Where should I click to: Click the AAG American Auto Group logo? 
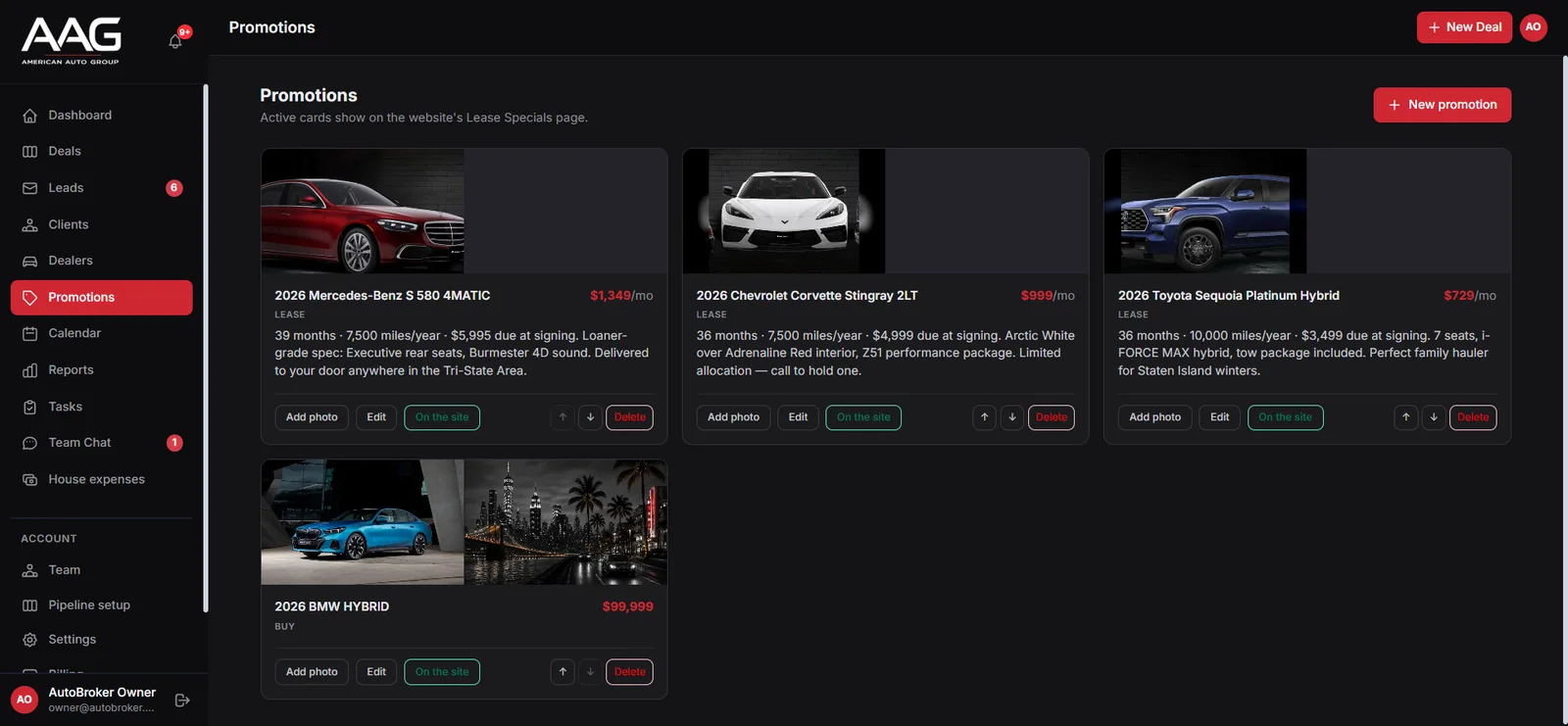click(x=72, y=41)
